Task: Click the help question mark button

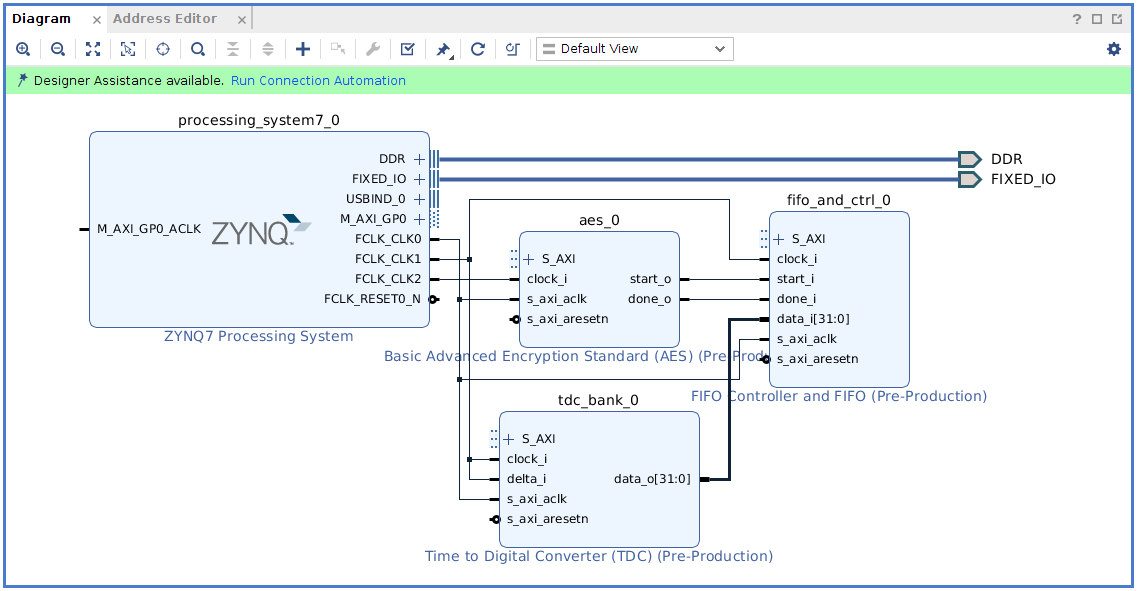Action: (x=1077, y=19)
